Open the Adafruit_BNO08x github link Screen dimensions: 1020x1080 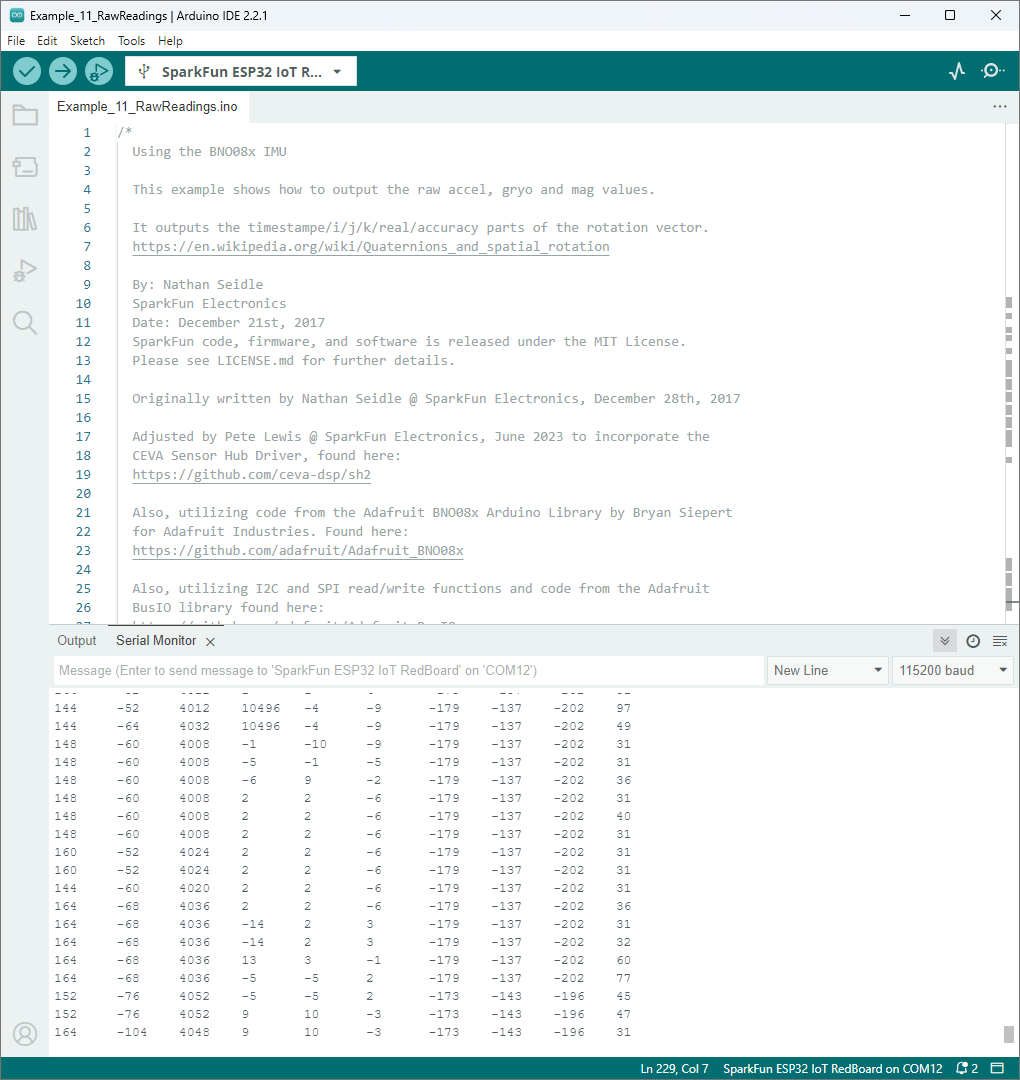[x=298, y=550]
